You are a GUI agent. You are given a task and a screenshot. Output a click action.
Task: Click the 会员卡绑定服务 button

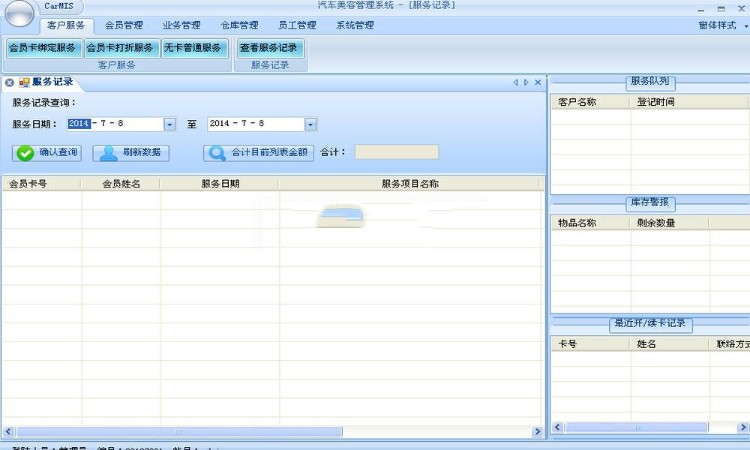click(43, 48)
